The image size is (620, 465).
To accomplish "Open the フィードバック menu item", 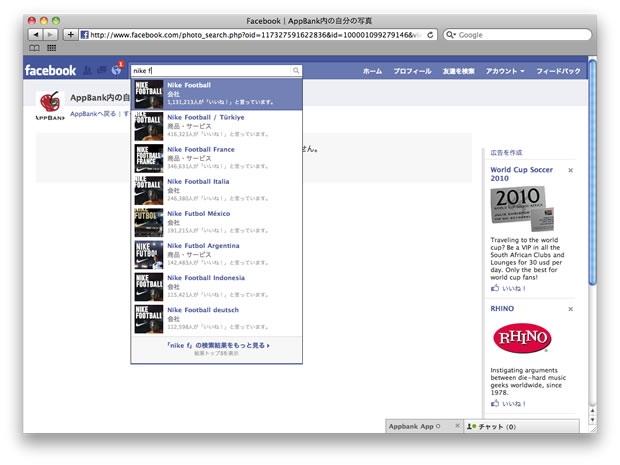I will pyautogui.click(x=558, y=71).
